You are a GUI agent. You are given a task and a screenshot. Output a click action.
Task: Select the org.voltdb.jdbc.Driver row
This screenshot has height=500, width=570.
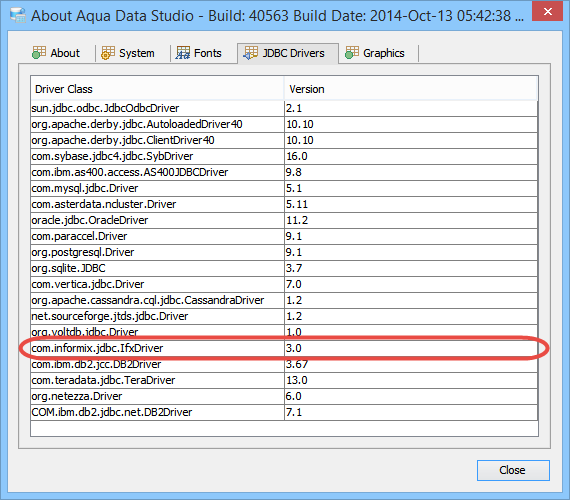(284, 332)
